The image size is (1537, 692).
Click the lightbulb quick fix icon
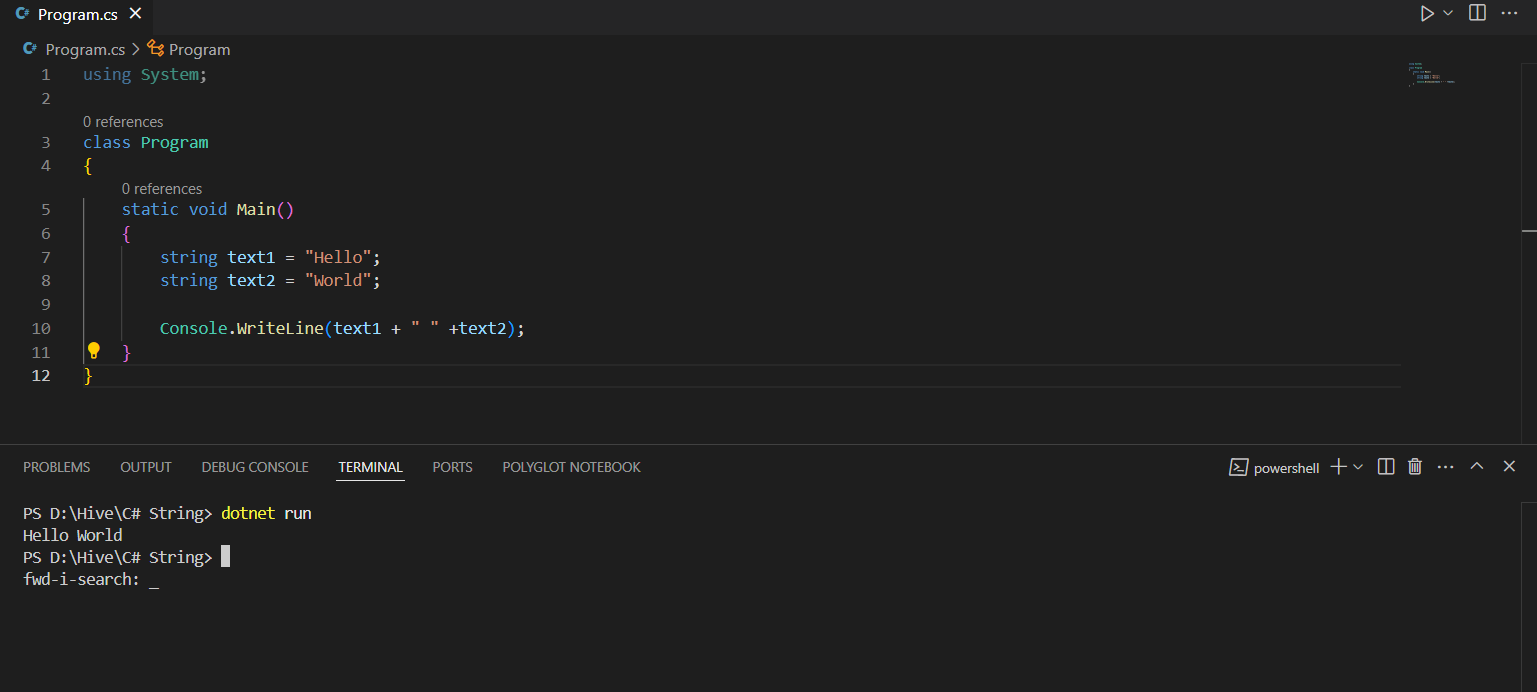[x=94, y=351]
